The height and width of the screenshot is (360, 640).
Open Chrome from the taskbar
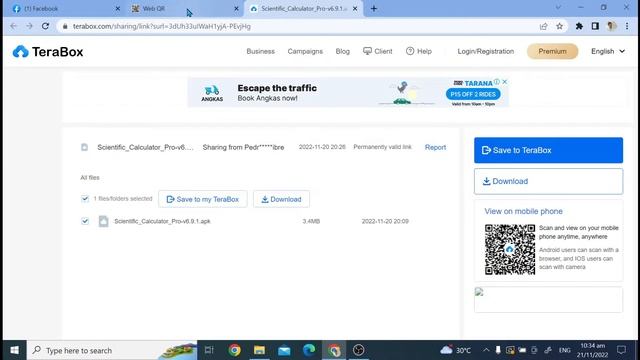(x=234, y=350)
